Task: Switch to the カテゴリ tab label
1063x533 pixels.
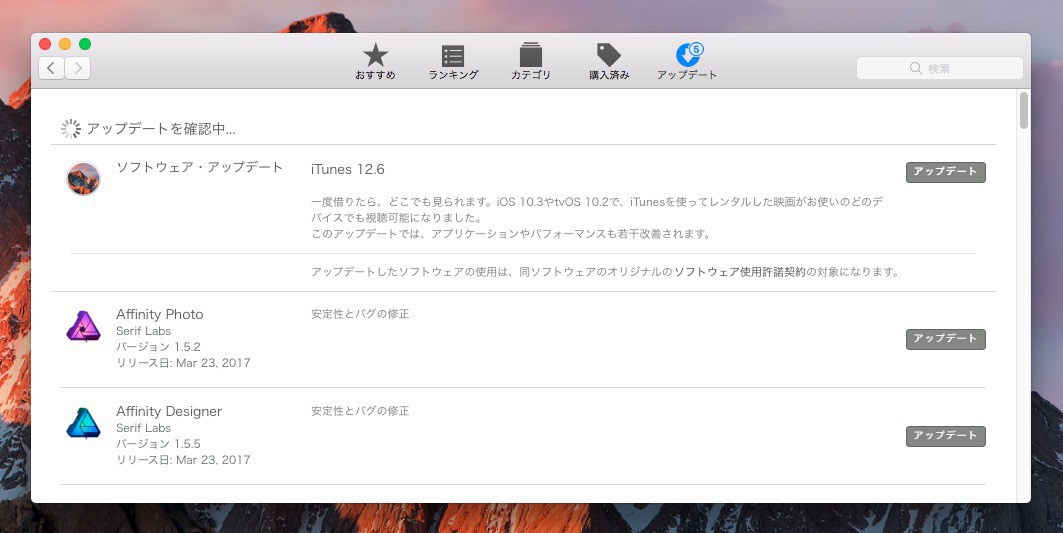Action: (x=531, y=75)
